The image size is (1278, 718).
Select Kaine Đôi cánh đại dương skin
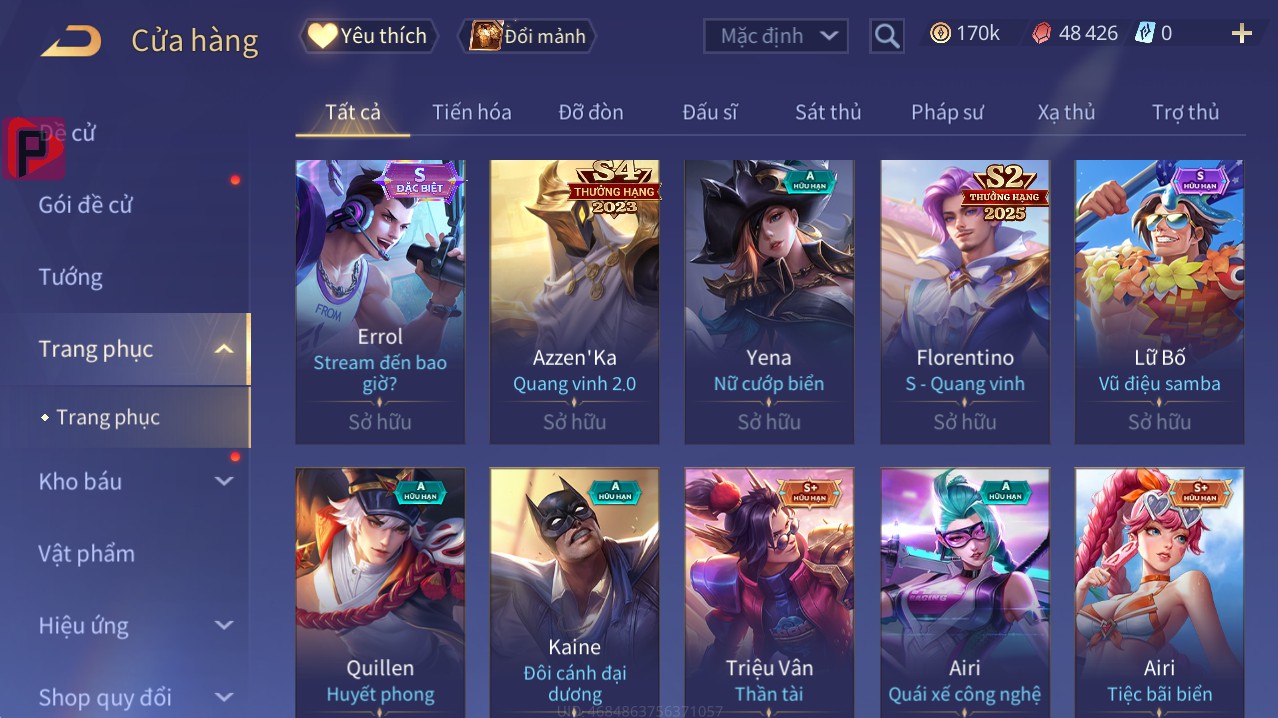click(x=574, y=592)
